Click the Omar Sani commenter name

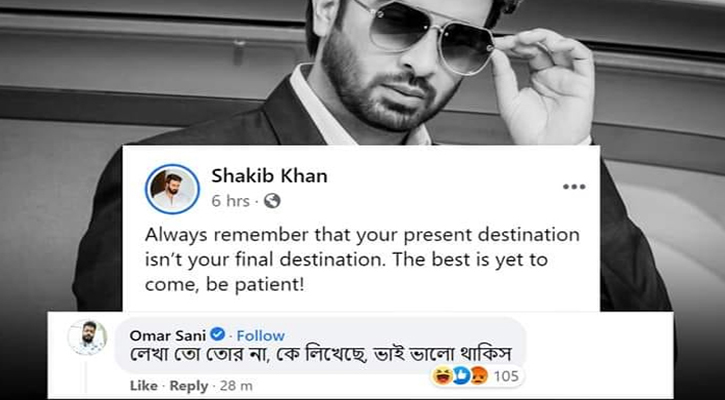(167, 335)
